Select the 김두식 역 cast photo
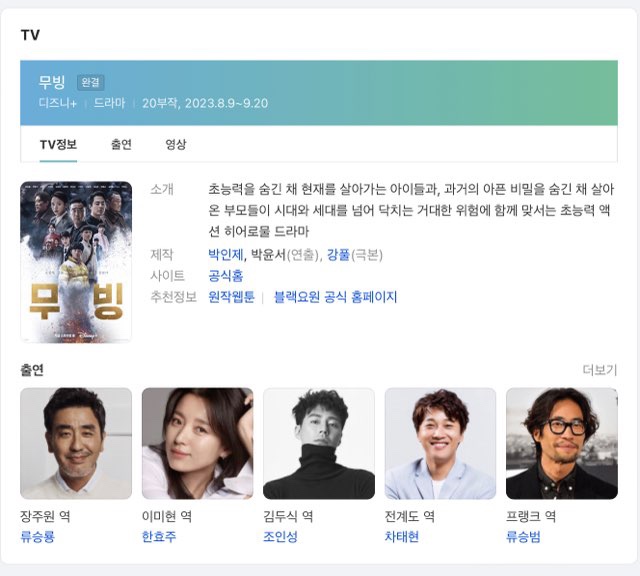The image size is (640, 576). click(319, 443)
